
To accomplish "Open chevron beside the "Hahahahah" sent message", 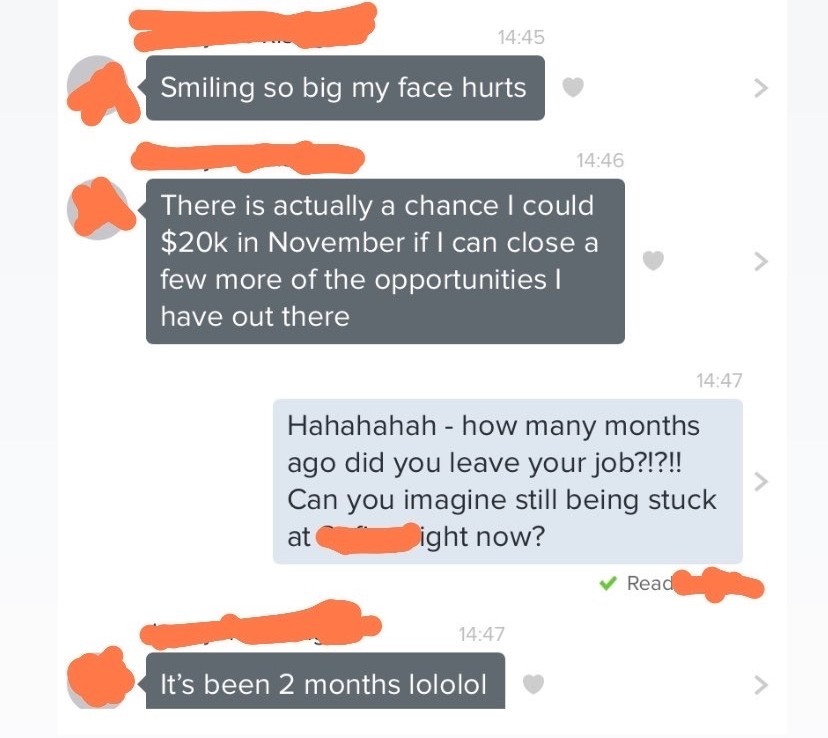I will pos(760,481).
